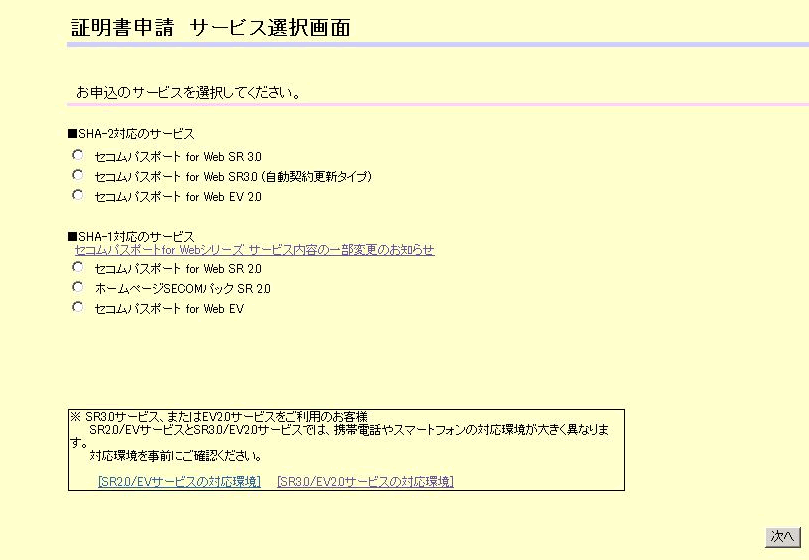Select セコムパスポート for Web EV 2.0 radio button
Screen dimensions: 809x560
point(78,195)
